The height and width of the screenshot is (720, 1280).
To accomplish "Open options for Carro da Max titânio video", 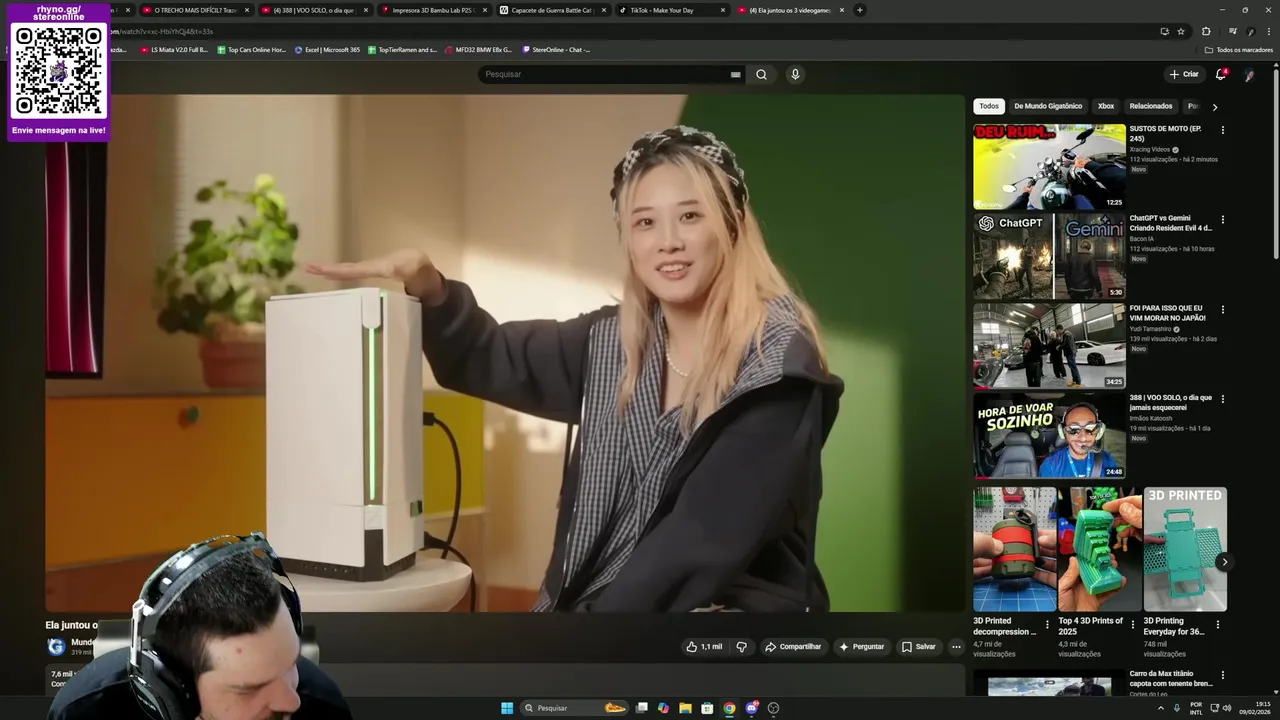I will [1222, 676].
